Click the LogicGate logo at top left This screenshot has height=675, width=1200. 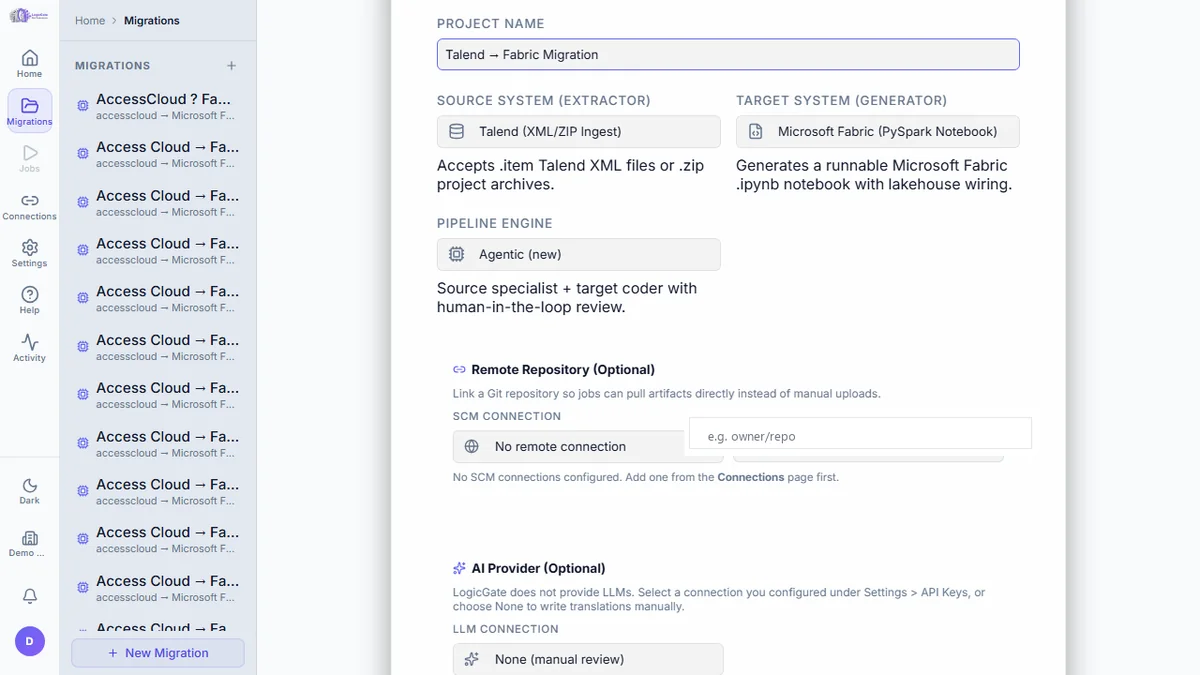click(29, 16)
